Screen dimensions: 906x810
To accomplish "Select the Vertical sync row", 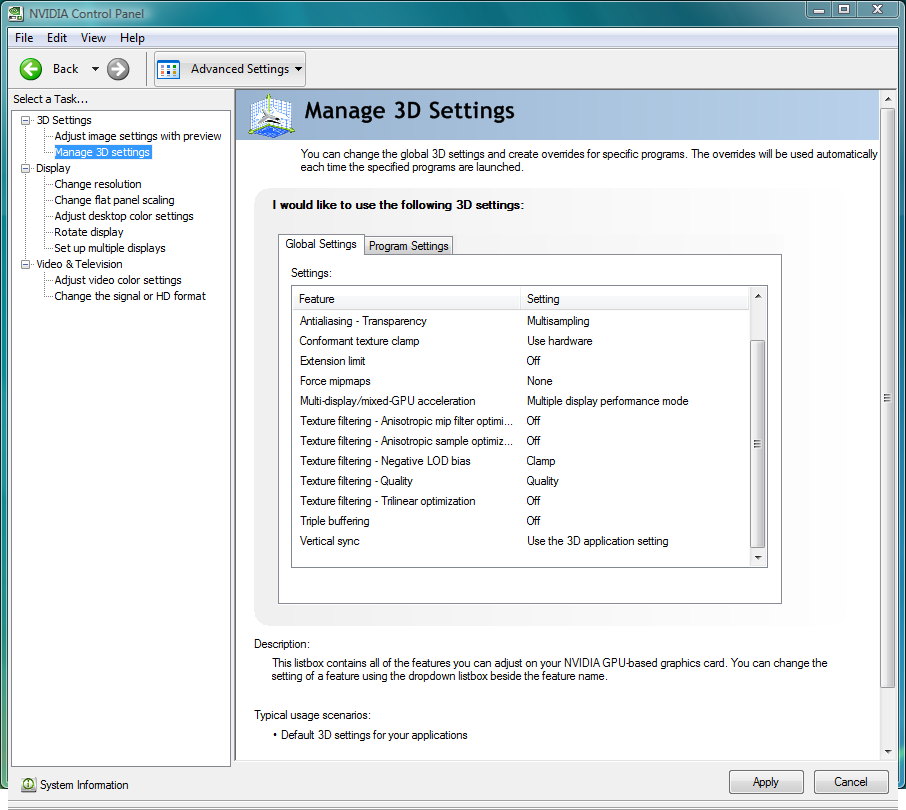I will 521,541.
